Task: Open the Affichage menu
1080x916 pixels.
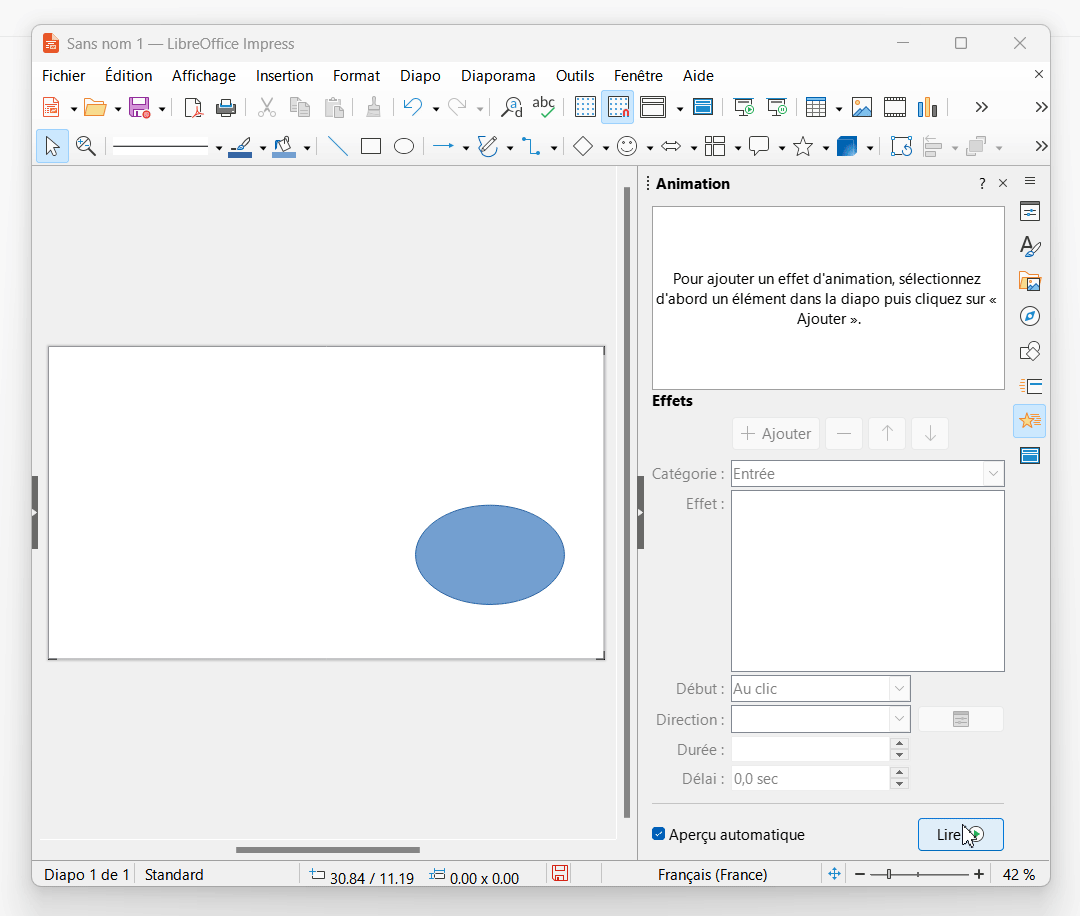Action: point(204,76)
